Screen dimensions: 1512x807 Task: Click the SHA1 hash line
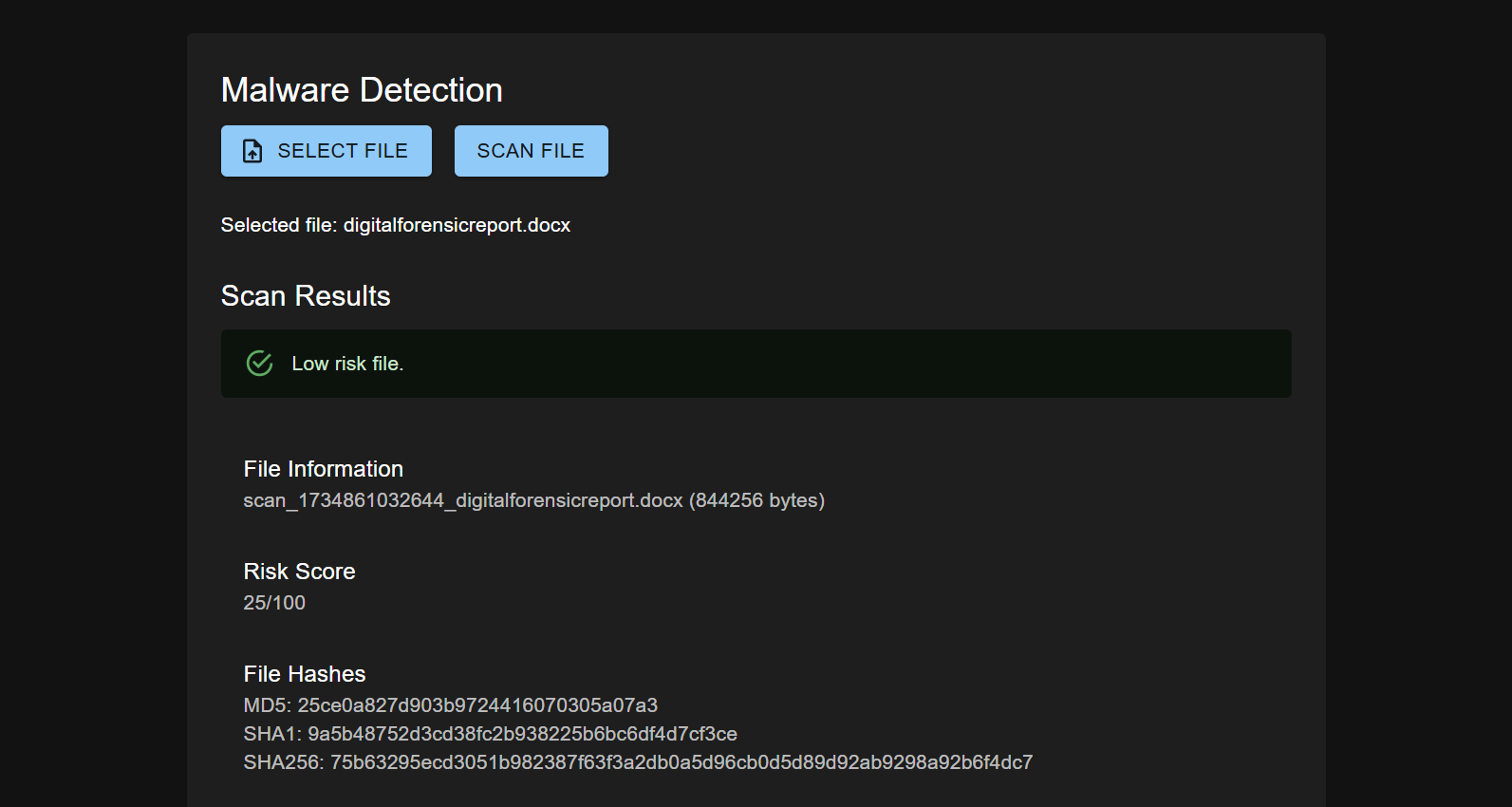tap(491, 734)
